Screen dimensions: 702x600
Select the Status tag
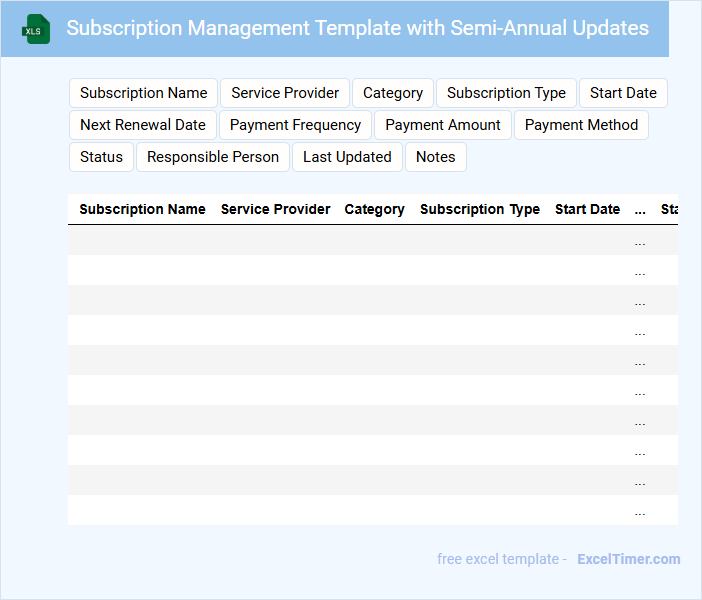point(101,157)
